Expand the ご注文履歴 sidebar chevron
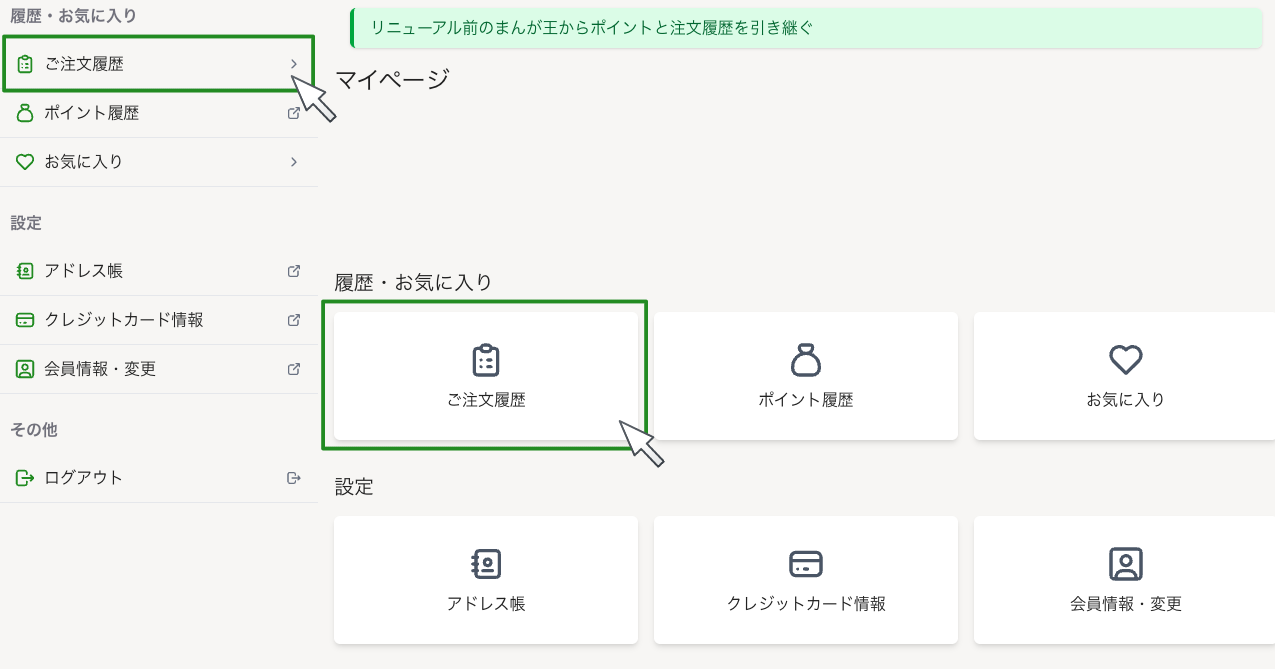1275x669 pixels. [x=294, y=64]
